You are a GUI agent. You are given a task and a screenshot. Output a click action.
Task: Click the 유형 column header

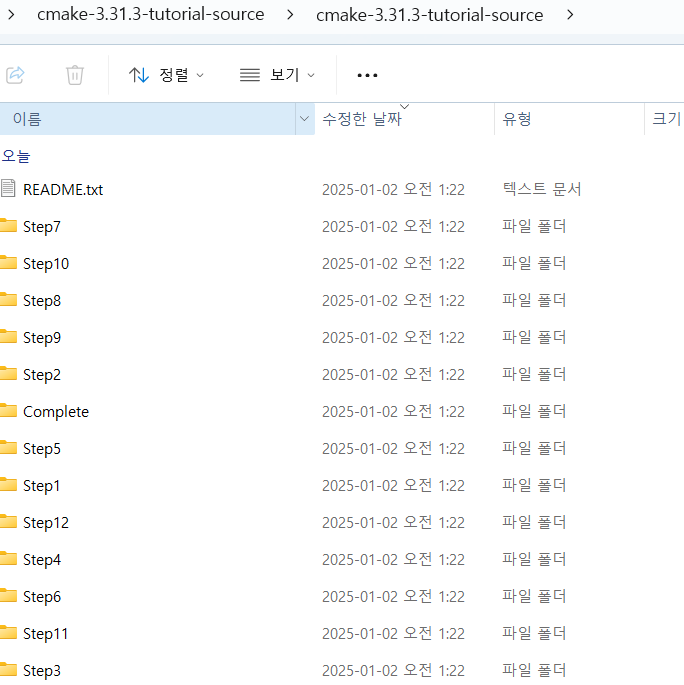[x=570, y=119]
